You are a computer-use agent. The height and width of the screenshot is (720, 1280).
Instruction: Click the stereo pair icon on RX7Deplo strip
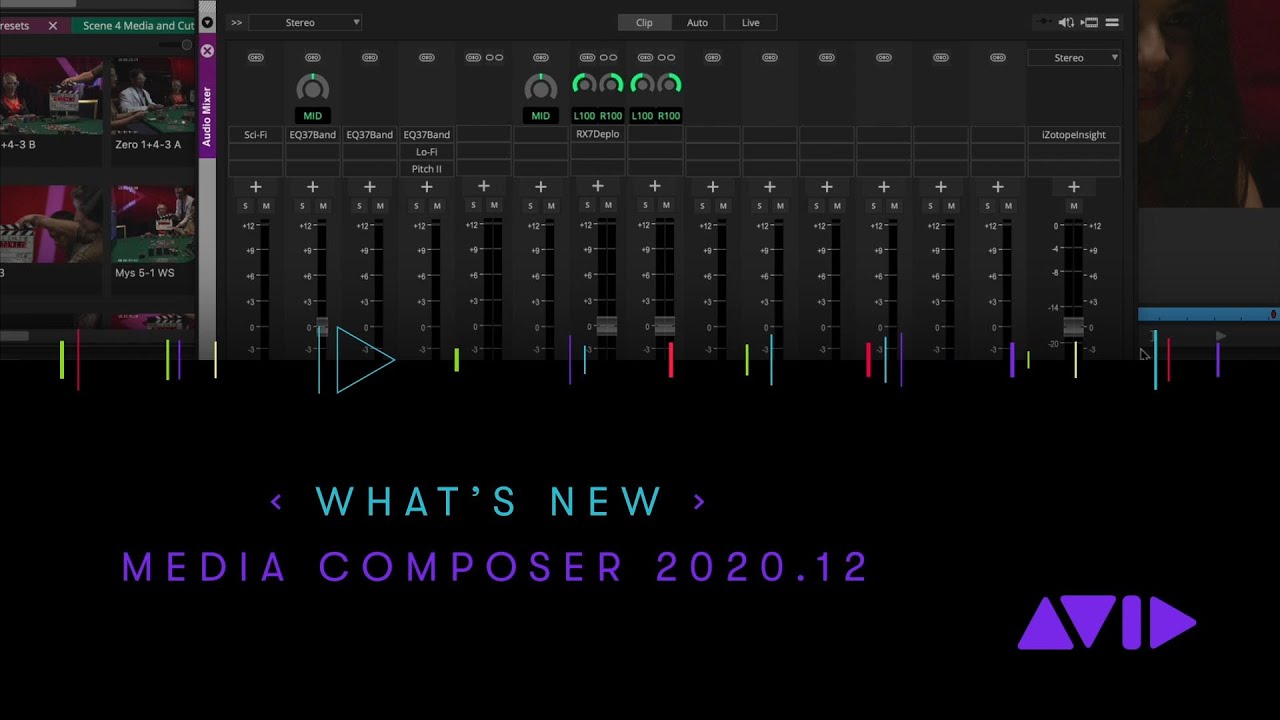608,58
